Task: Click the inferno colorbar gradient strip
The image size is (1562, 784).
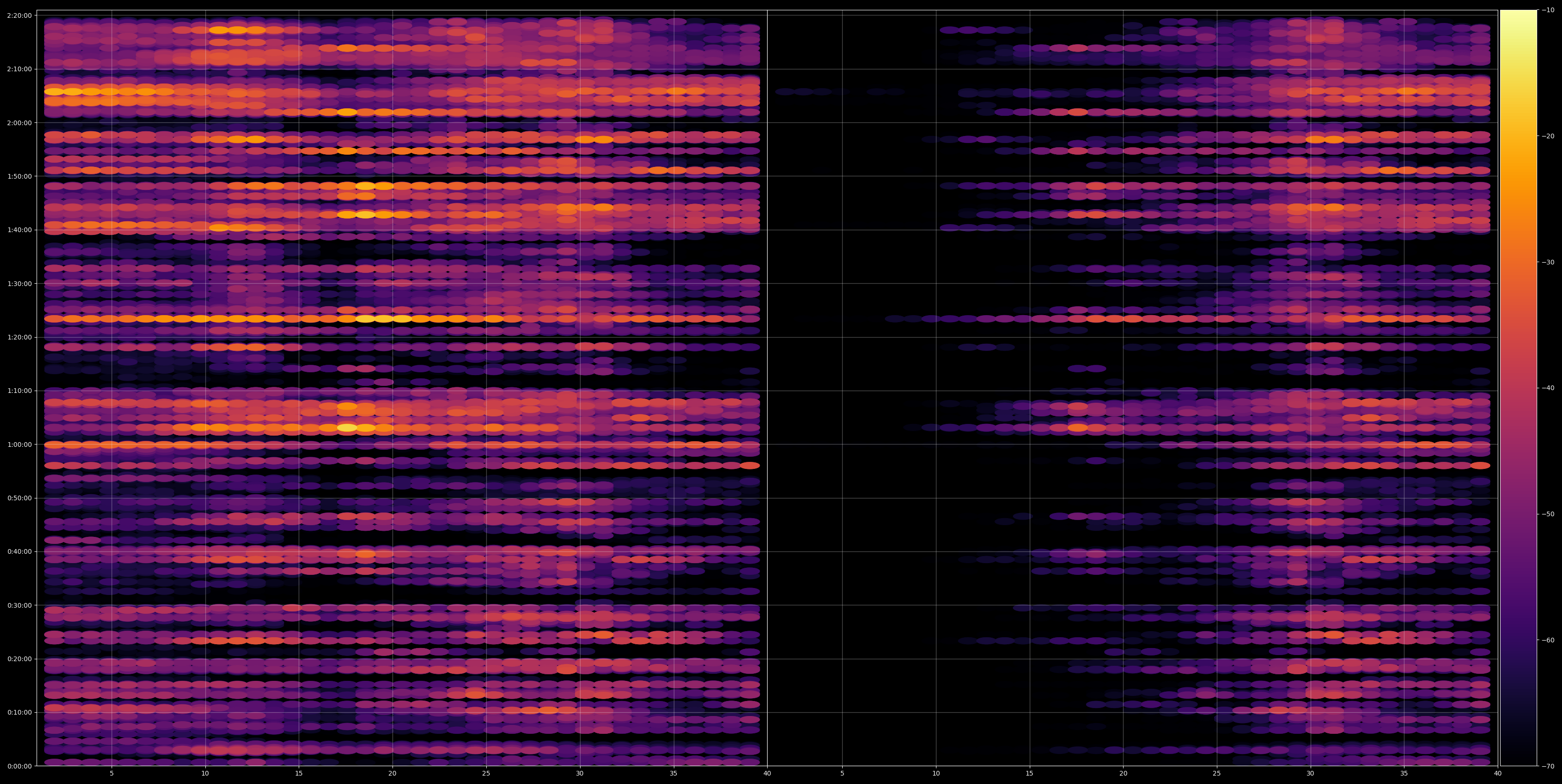Action: (x=1518, y=388)
